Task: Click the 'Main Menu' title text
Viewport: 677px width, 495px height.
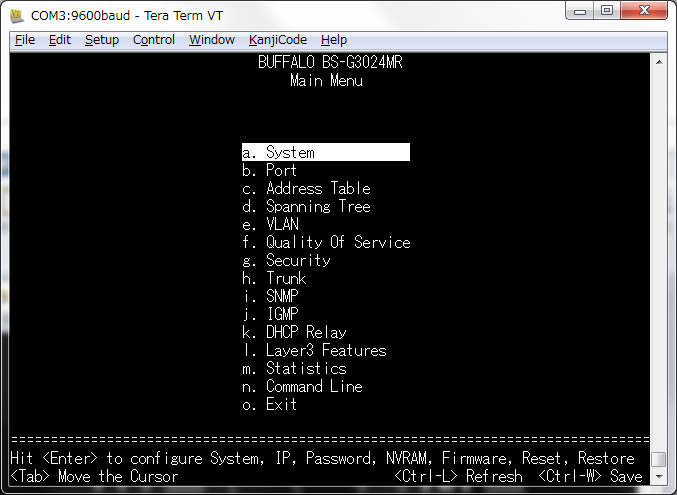Action: pos(326,80)
